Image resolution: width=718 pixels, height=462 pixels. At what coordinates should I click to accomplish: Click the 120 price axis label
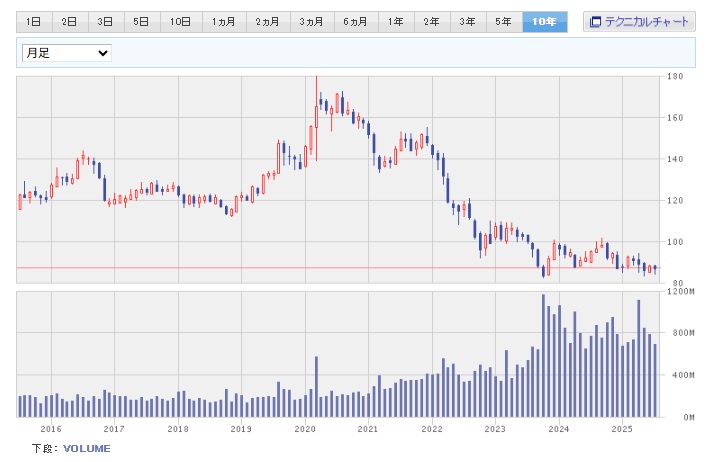point(675,201)
